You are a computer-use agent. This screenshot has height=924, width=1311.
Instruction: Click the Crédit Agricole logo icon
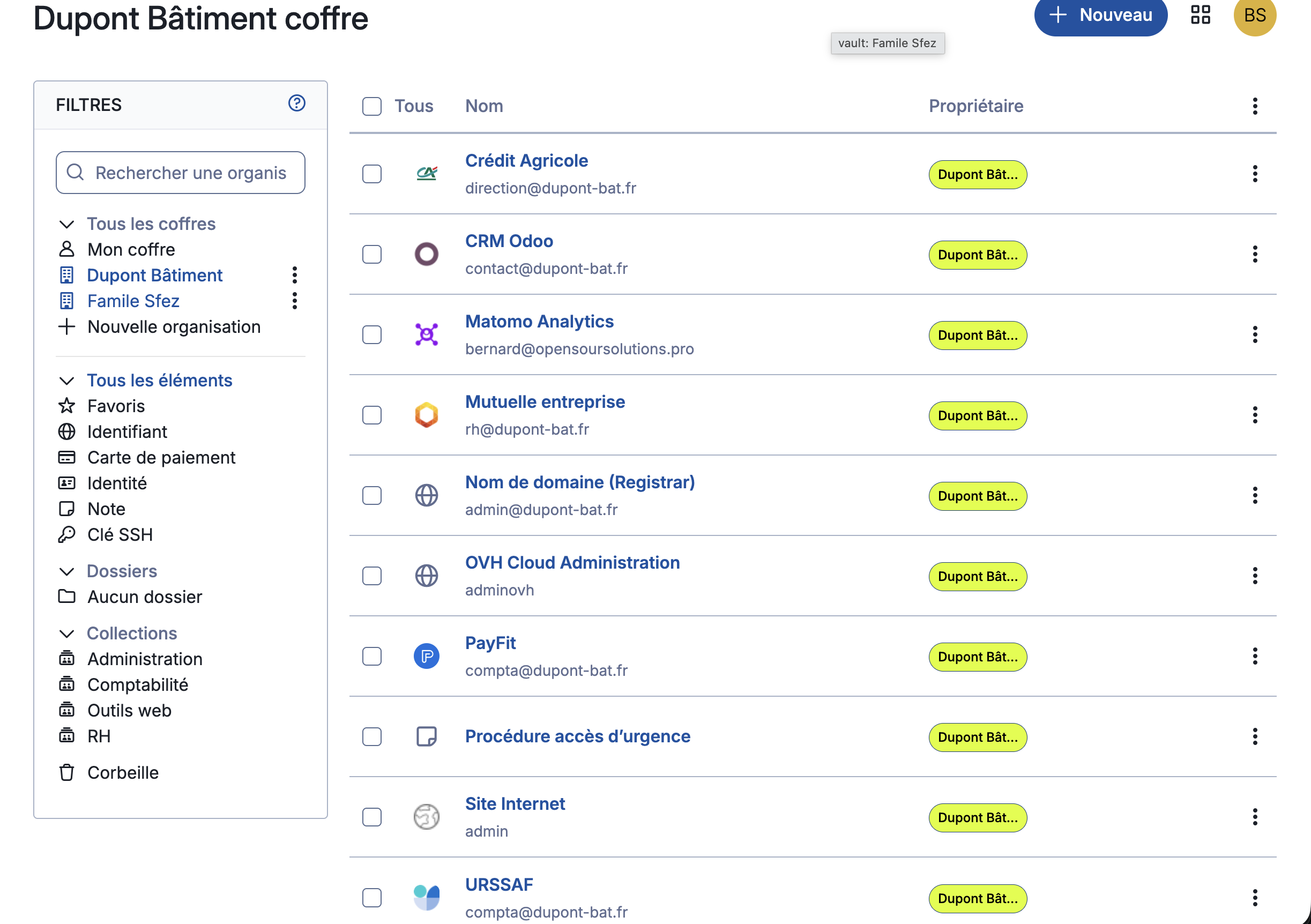pos(427,174)
